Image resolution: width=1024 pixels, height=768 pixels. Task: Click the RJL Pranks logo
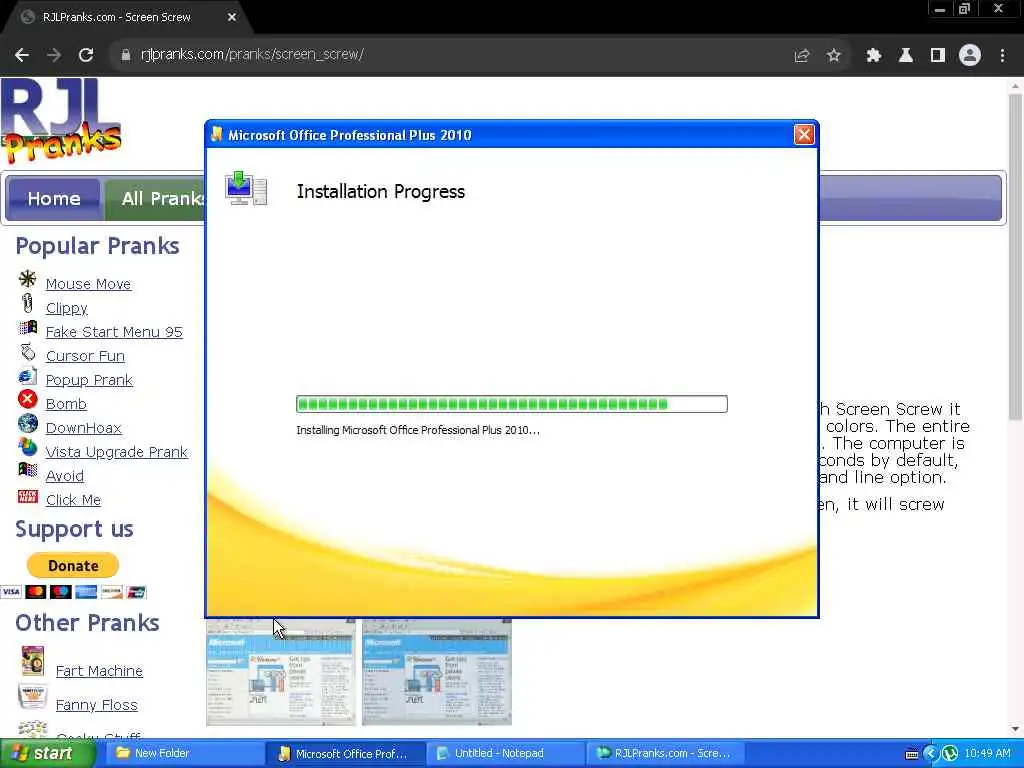[61, 121]
